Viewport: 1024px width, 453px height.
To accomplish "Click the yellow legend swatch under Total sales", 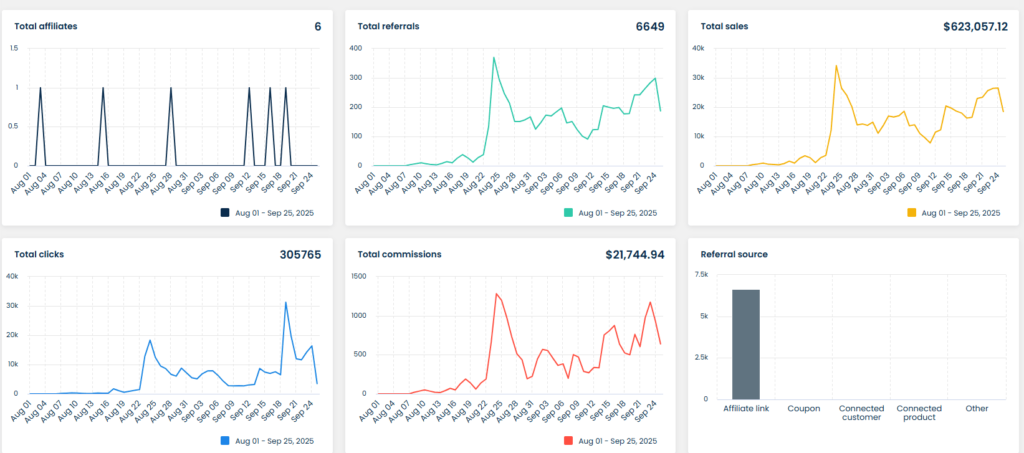I will 911,213.
